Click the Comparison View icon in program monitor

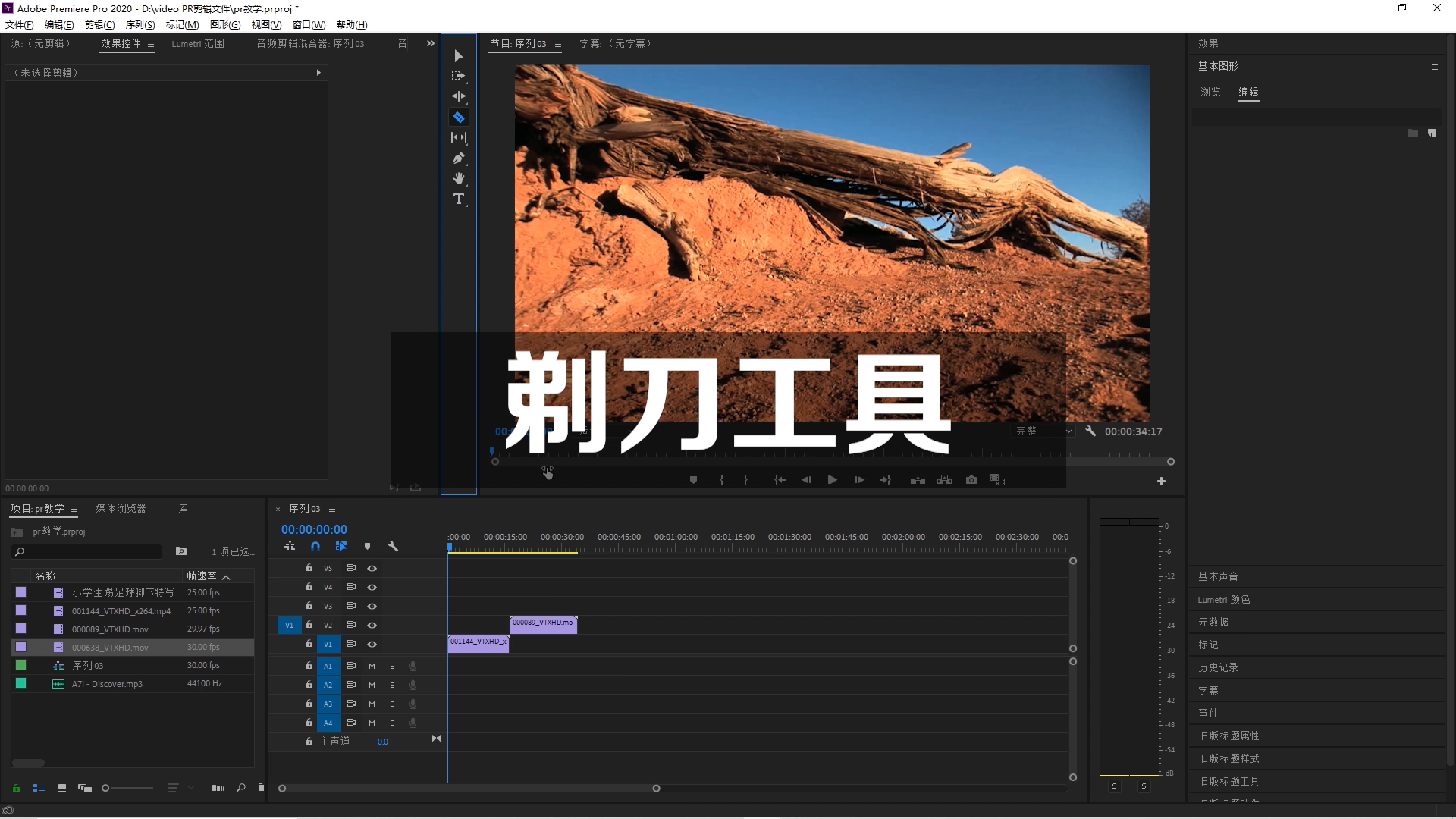(x=998, y=480)
